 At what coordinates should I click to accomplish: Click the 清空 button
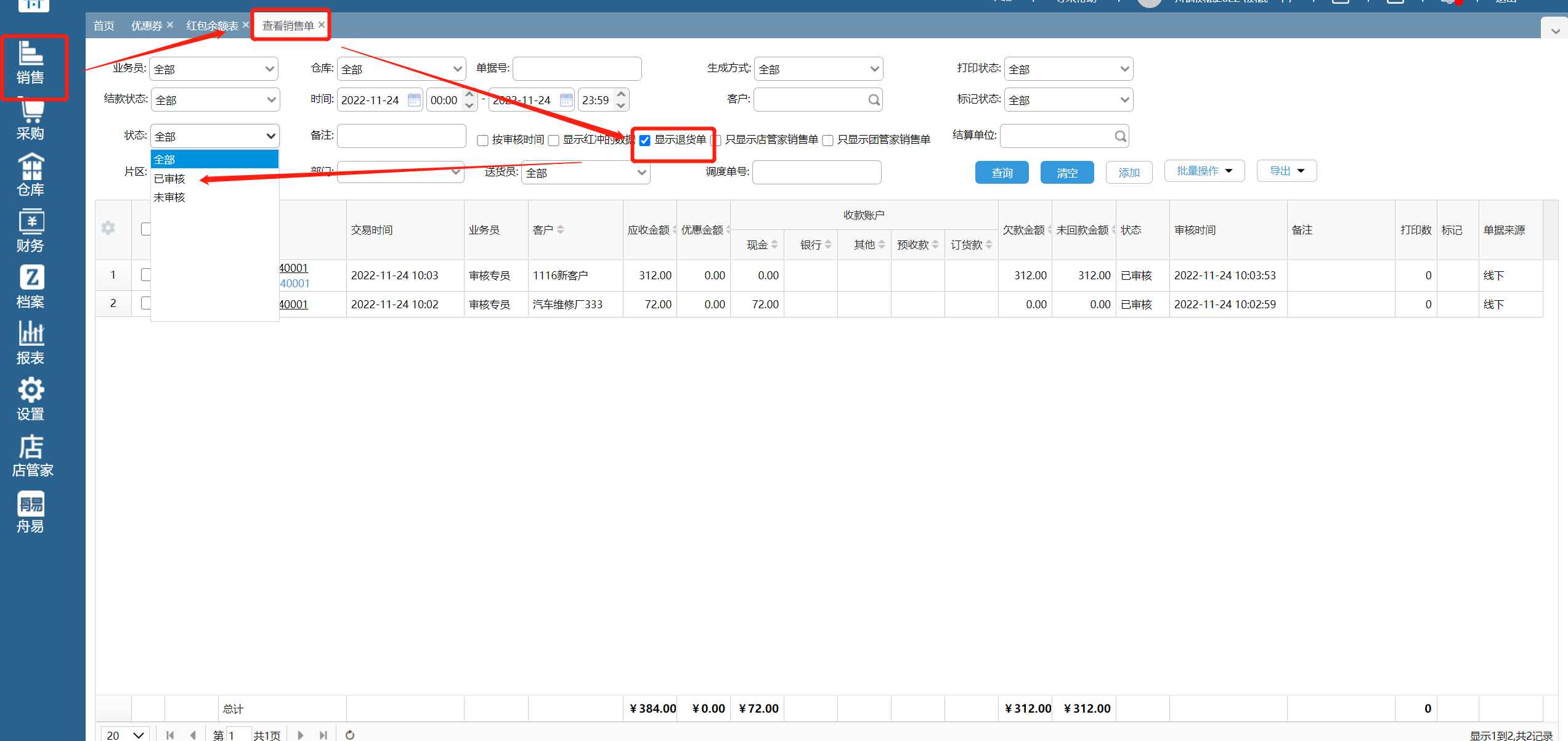coord(1067,173)
